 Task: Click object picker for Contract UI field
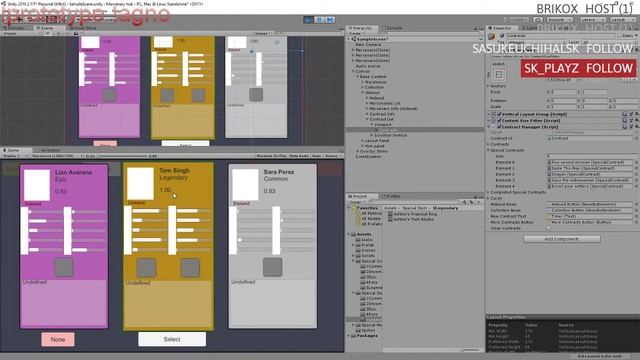[x=636, y=138]
